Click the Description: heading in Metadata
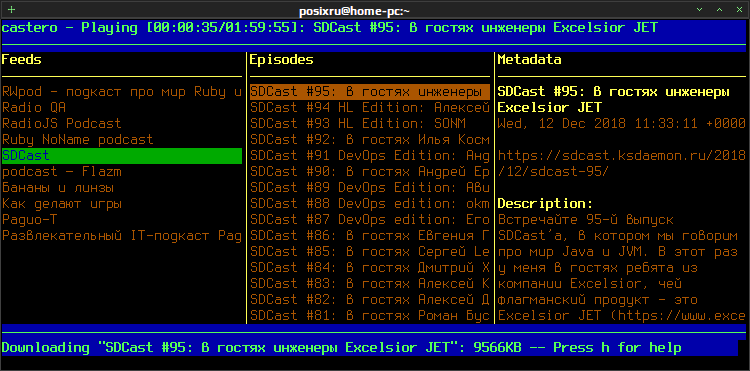750x371 pixels. 545,204
